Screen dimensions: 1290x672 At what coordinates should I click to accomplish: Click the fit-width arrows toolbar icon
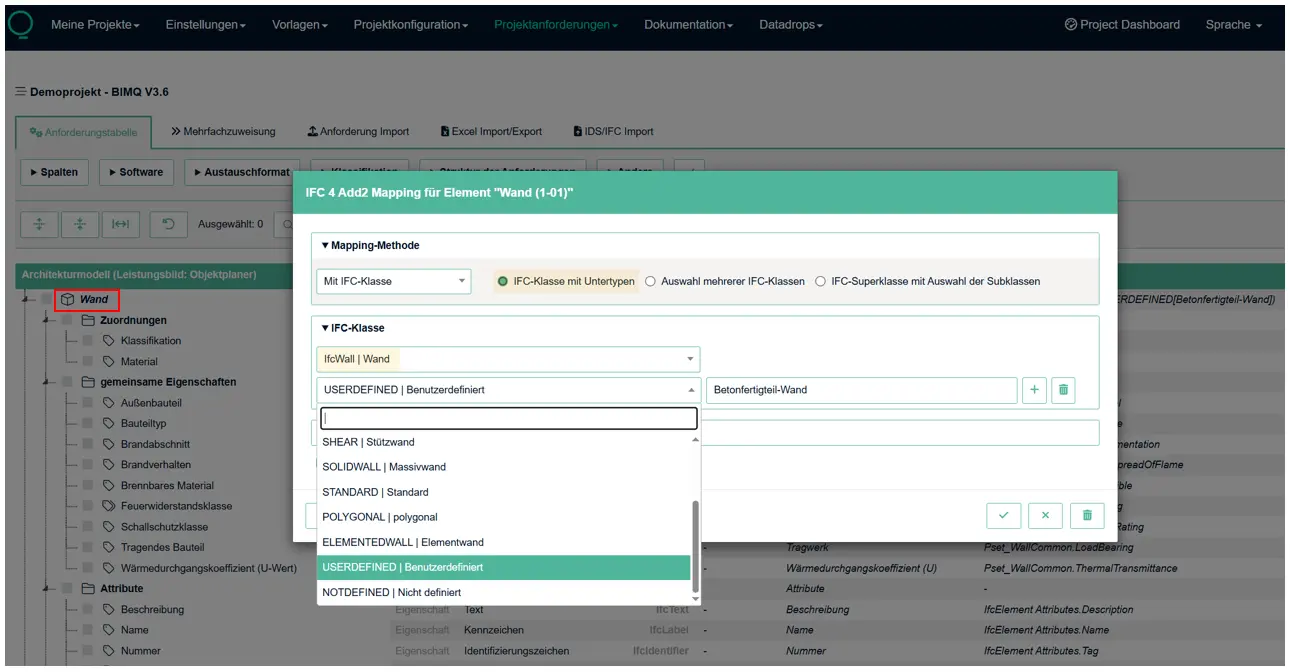120,224
